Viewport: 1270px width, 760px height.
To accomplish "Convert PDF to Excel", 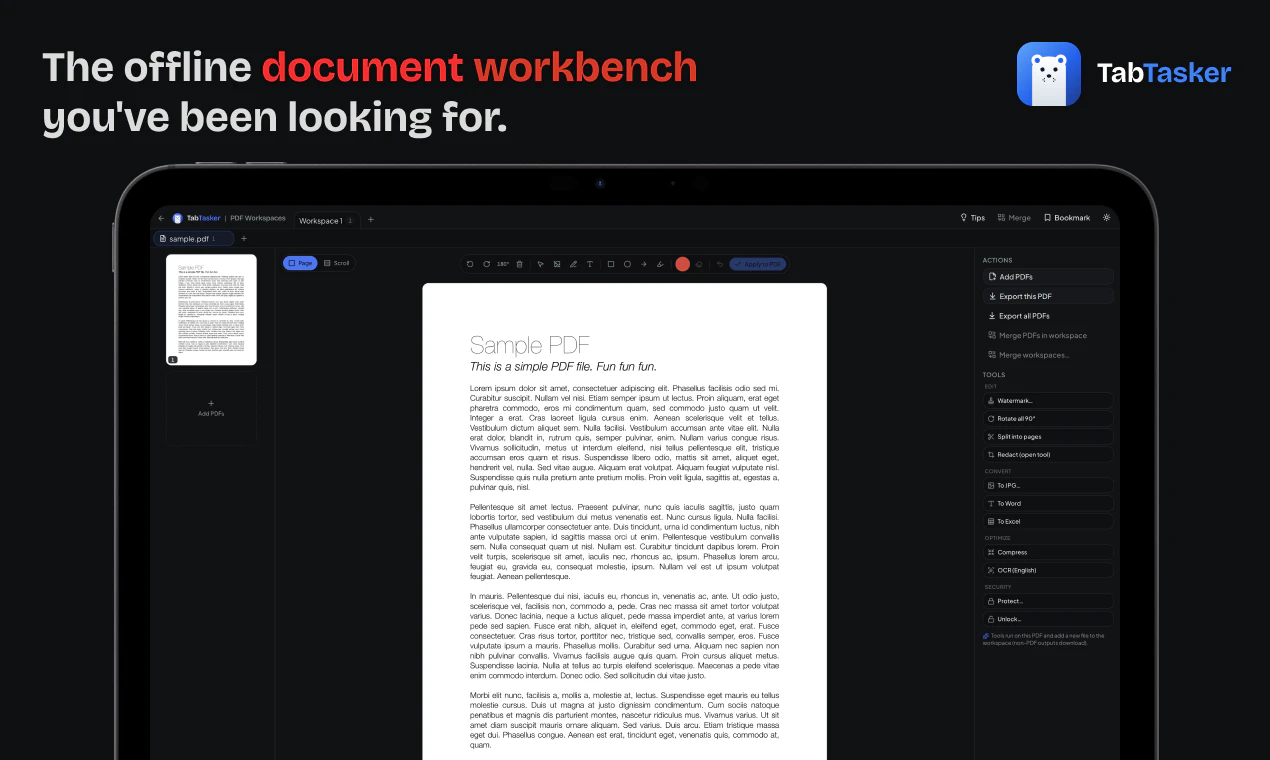I will pos(1048,521).
